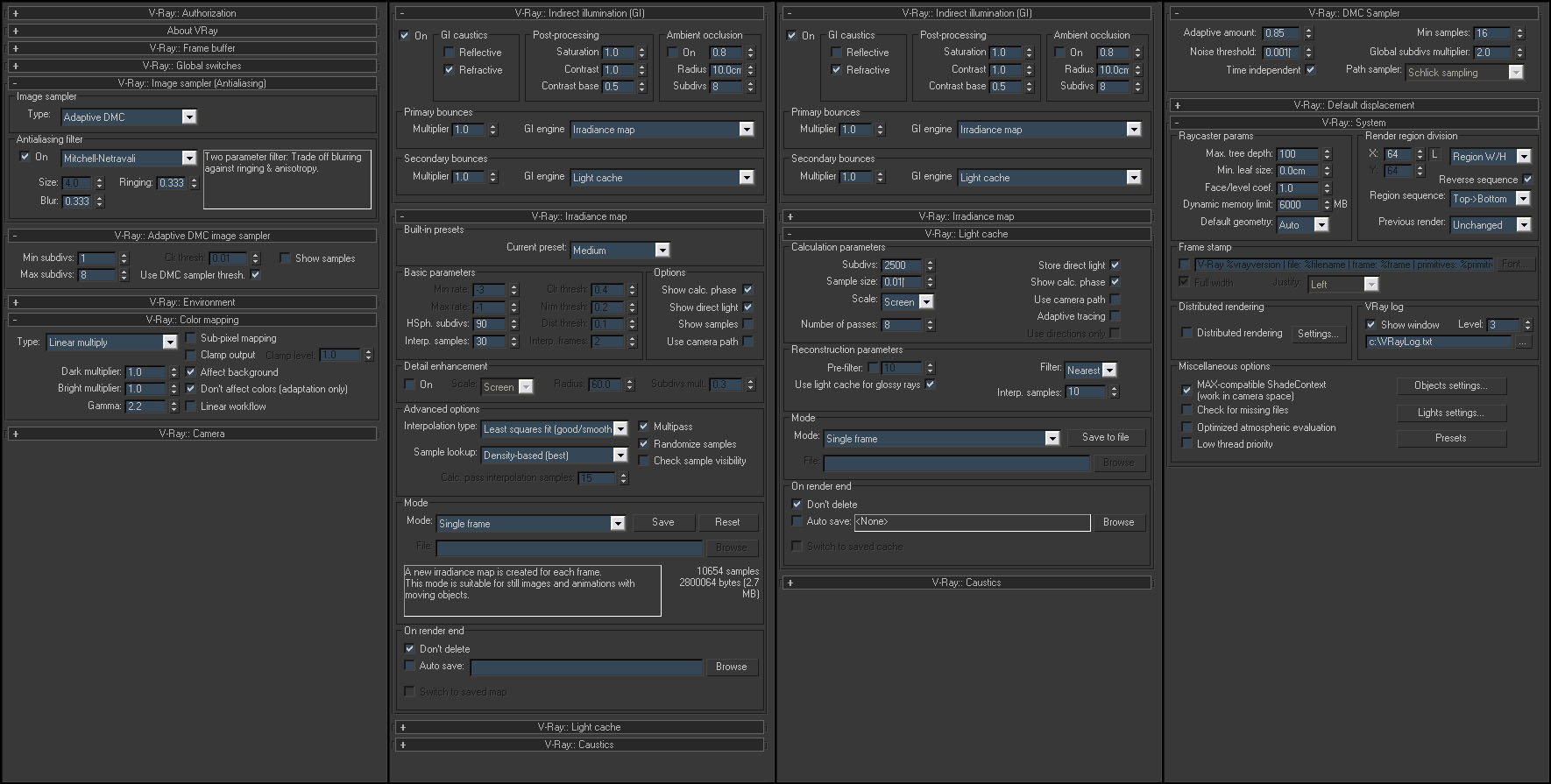Toggle Time independent checkbox
Image resolution: width=1551 pixels, height=784 pixels.
coord(1310,70)
